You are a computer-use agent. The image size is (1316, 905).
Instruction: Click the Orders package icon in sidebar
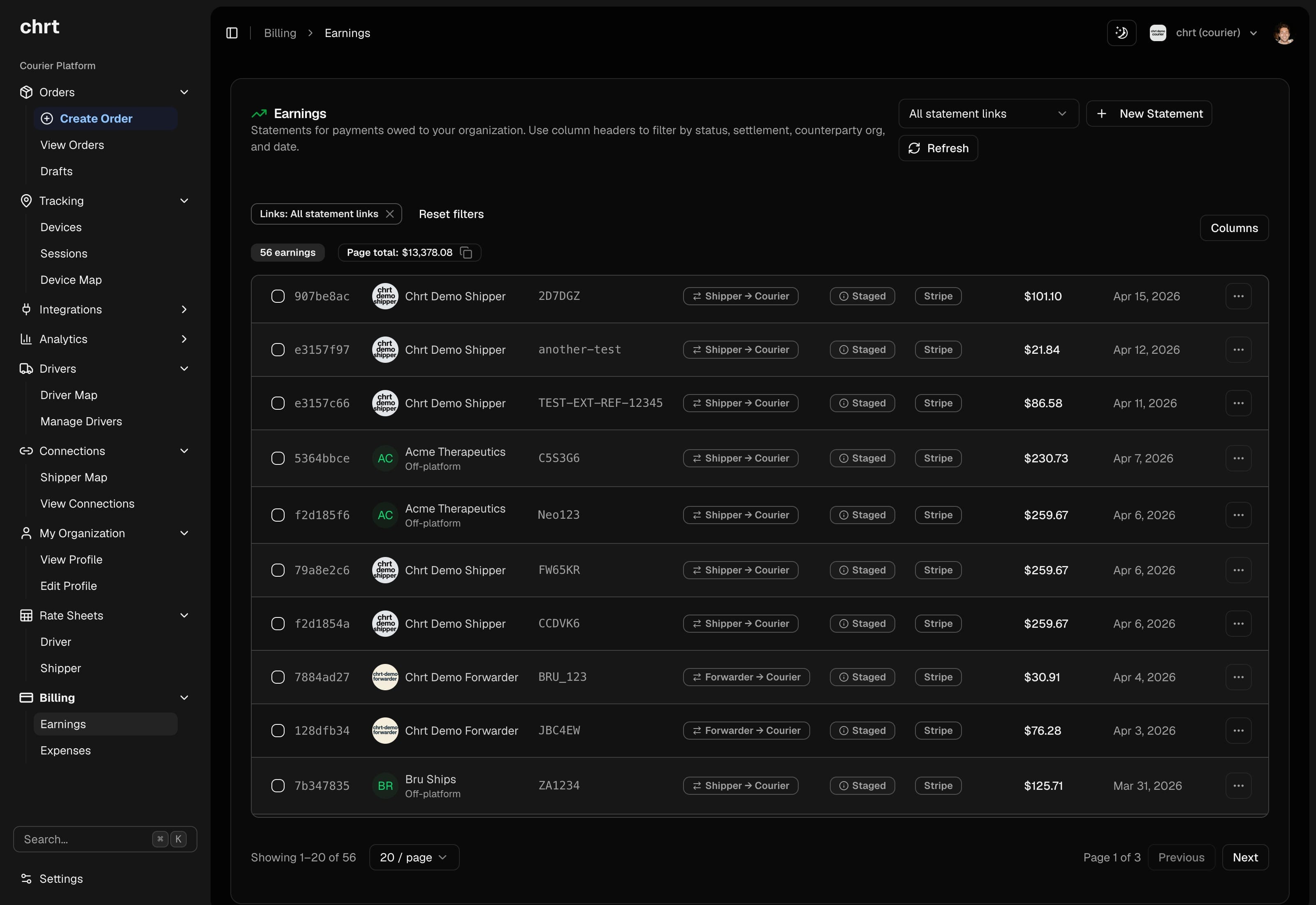[x=26, y=92]
